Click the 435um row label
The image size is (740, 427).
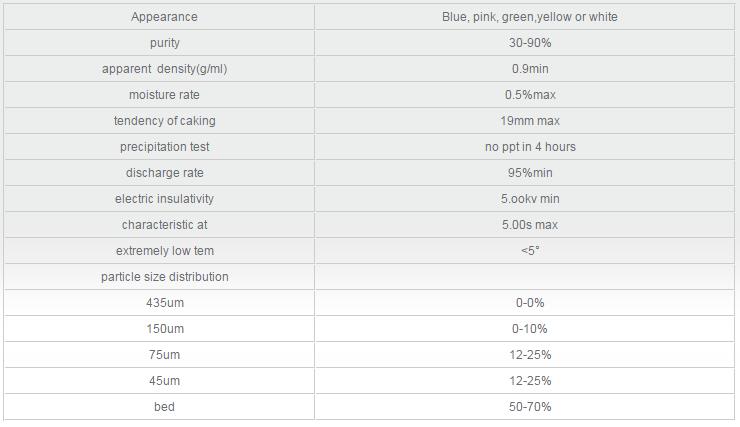[x=164, y=302]
